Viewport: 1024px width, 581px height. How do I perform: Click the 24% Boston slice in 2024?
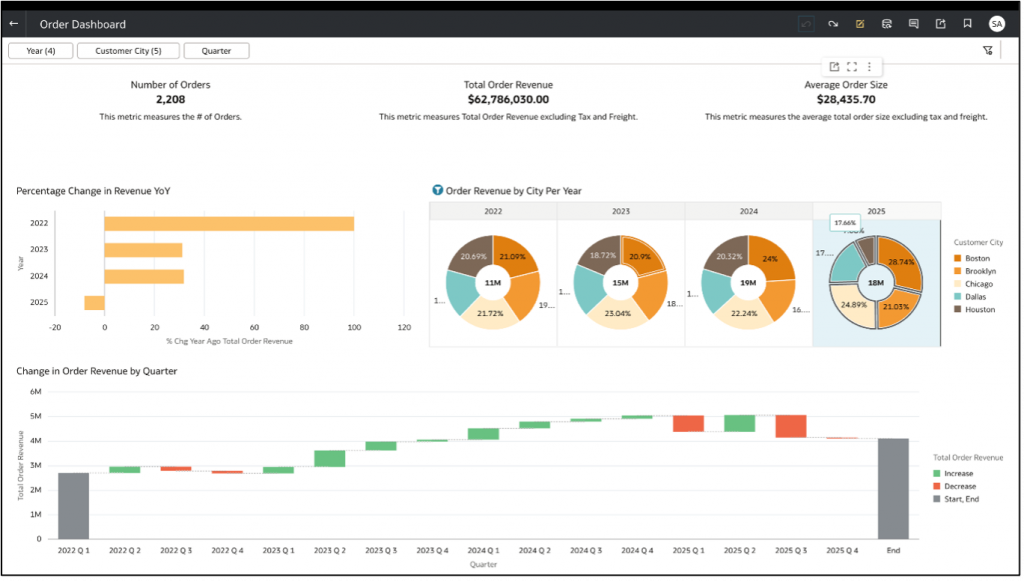771,258
